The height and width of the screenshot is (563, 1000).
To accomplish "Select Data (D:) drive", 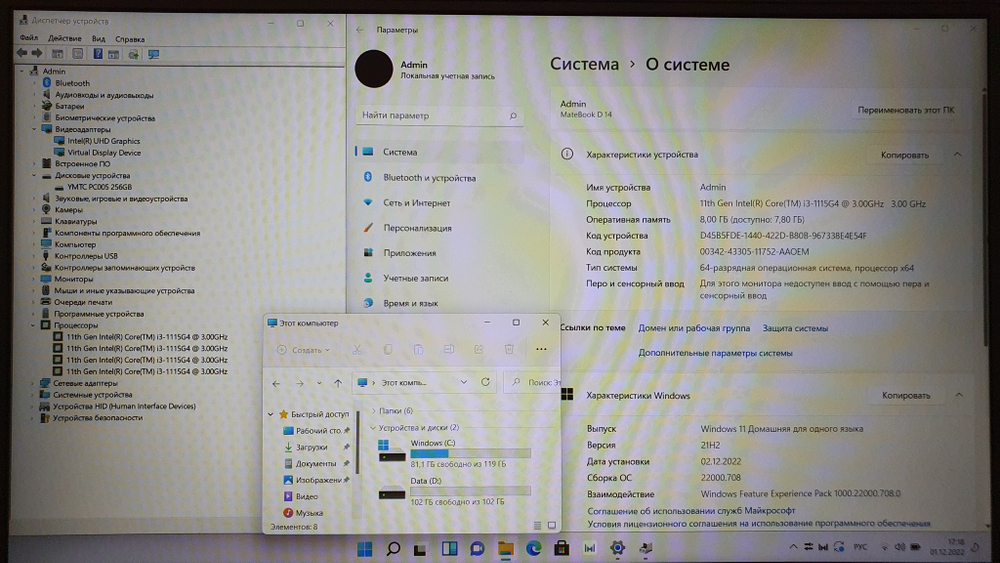I will point(455,491).
